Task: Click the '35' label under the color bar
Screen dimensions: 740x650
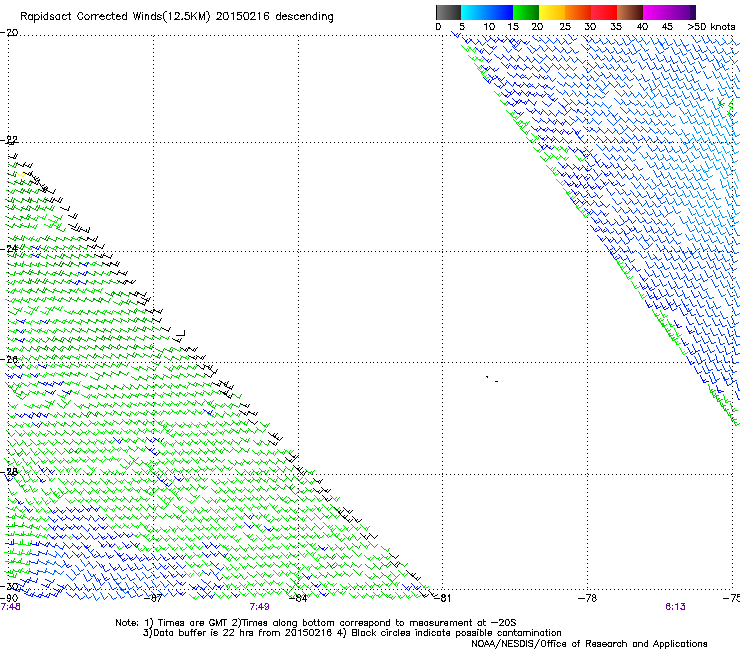Action: 616,27
